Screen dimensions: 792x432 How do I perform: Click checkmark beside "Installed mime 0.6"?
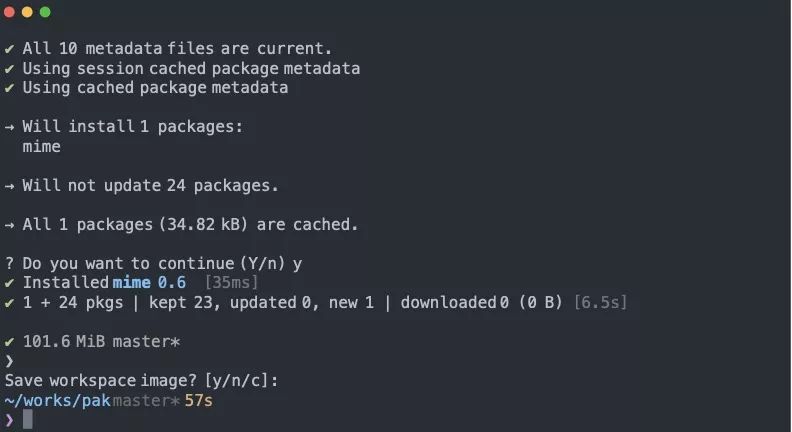pyautogui.click(x=9, y=283)
